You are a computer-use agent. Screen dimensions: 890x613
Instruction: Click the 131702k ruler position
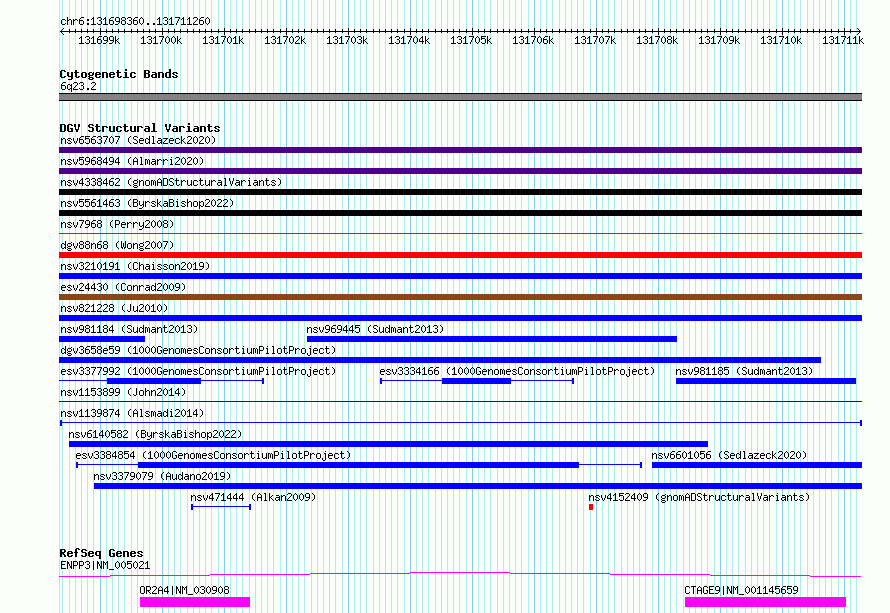point(285,40)
